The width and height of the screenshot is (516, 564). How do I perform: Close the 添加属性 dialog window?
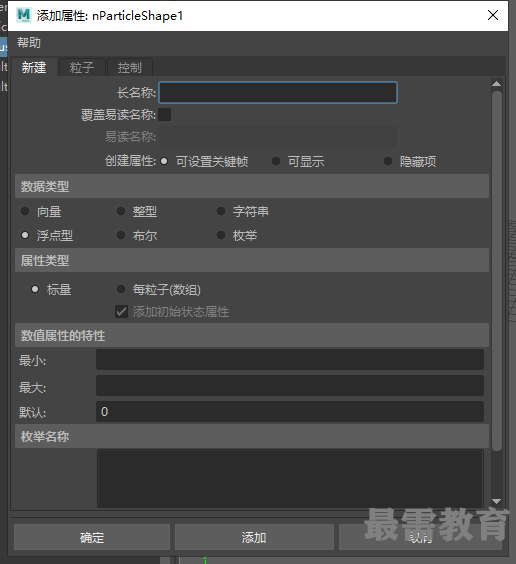click(x=493, y=15)
